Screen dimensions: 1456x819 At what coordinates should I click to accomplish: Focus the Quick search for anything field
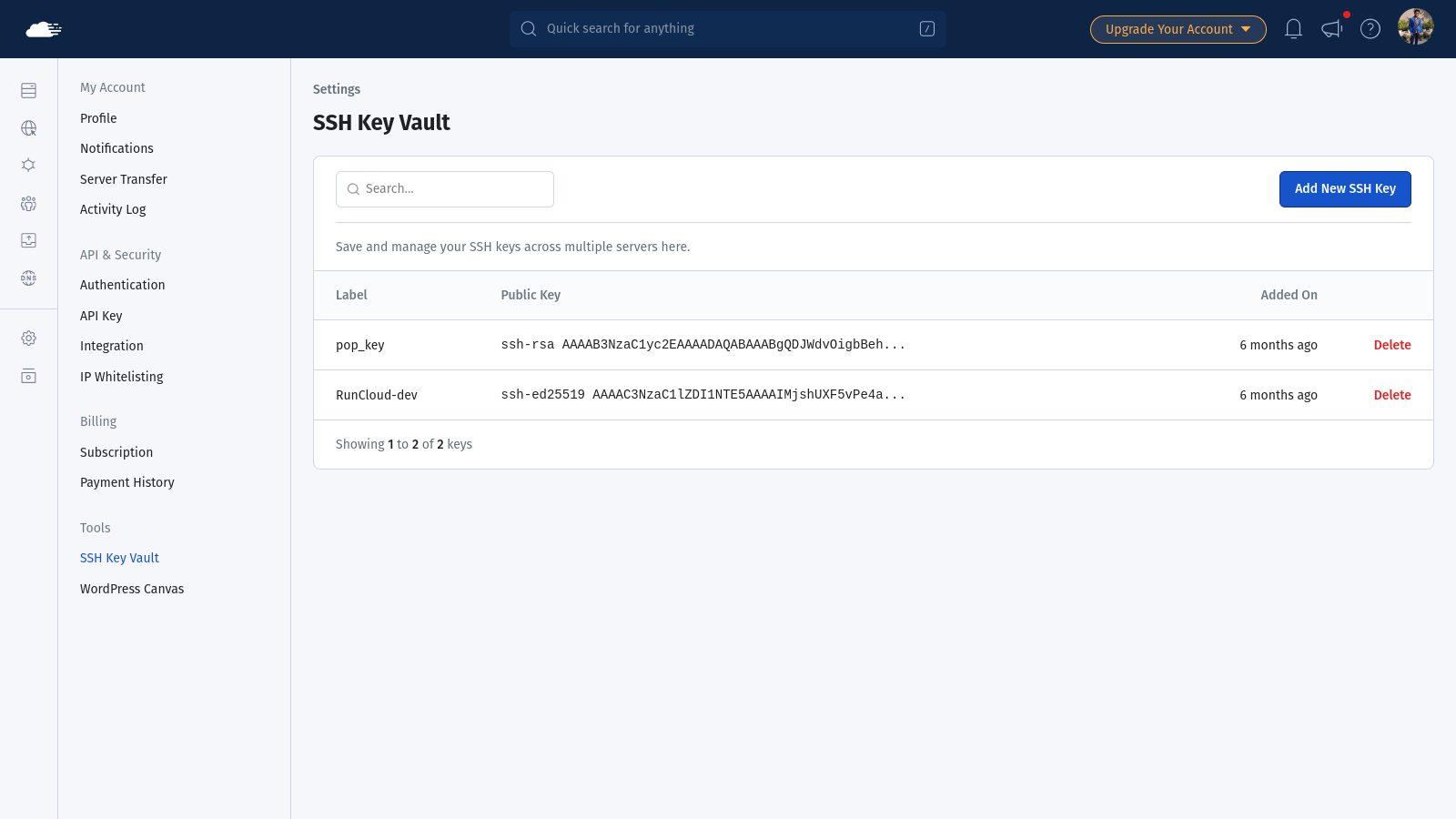pyautogui.click(x=728, y=29)
